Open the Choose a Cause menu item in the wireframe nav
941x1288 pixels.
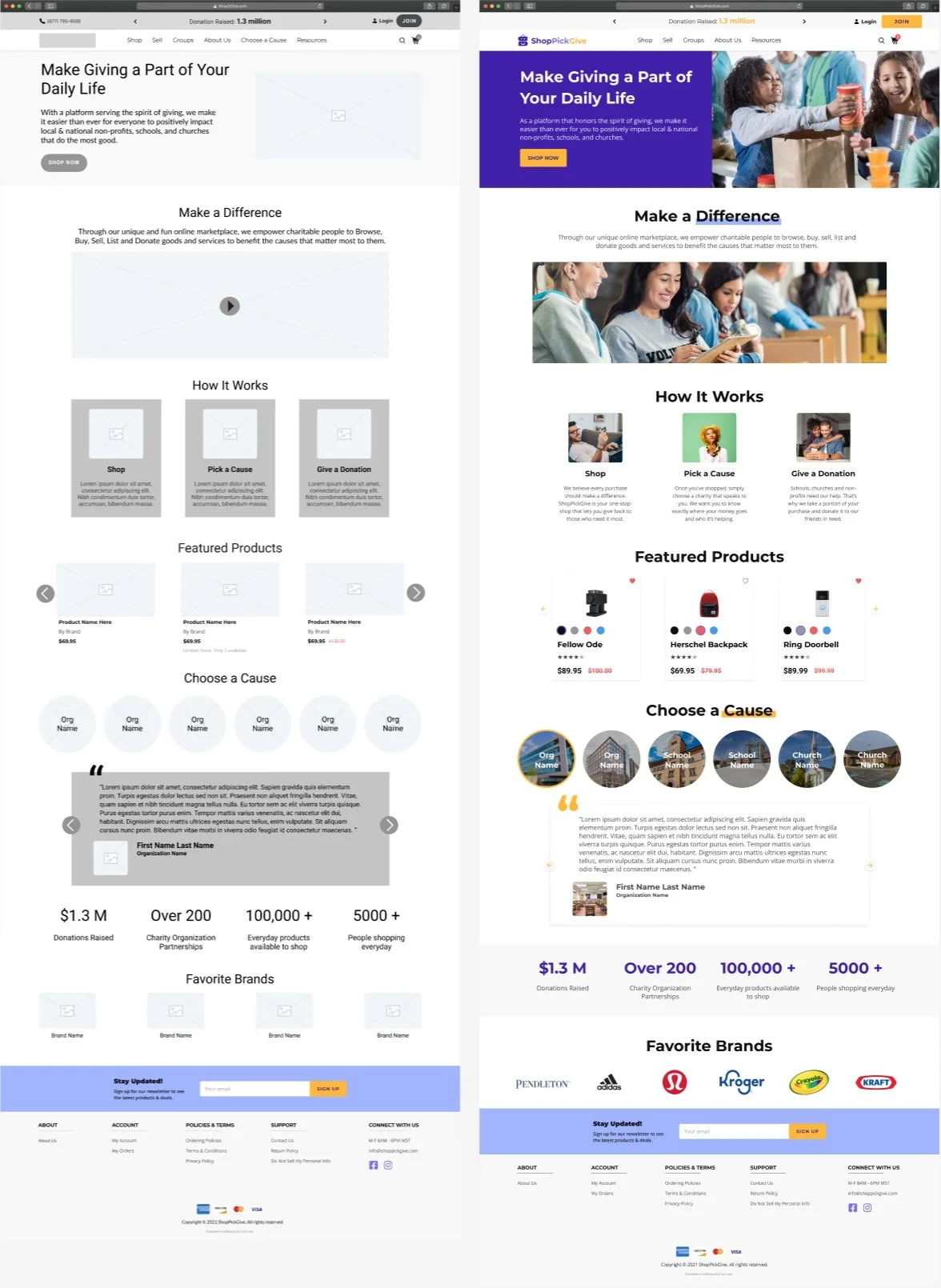[x=263, y=40]
